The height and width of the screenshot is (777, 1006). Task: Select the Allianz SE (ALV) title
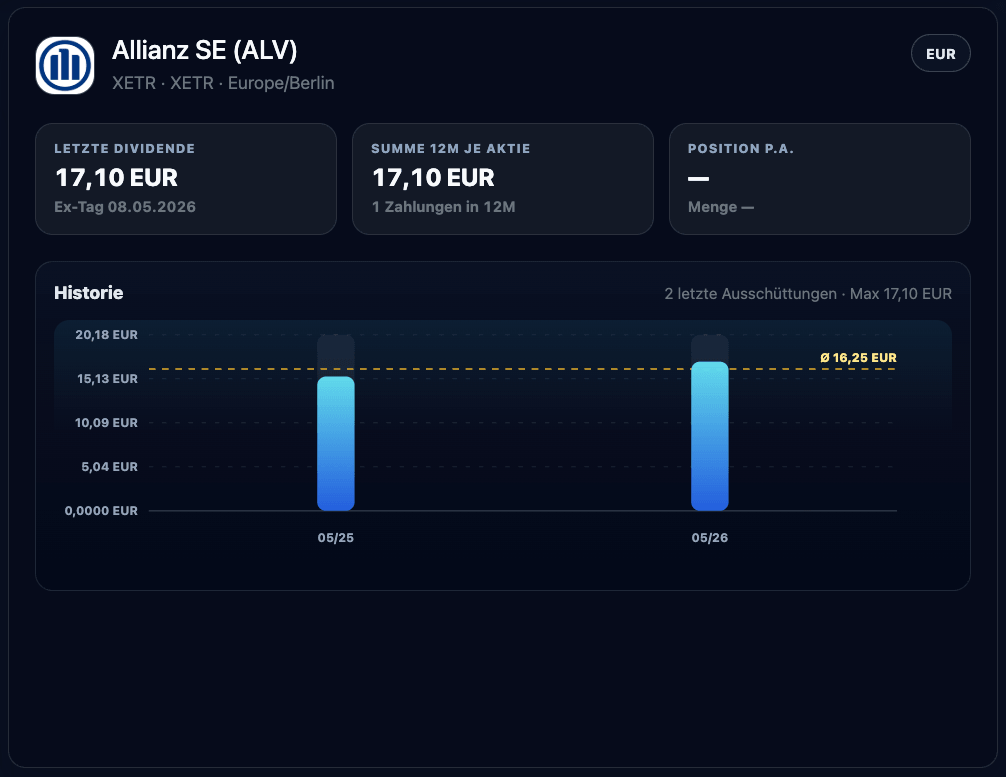[x=205, y=50]
